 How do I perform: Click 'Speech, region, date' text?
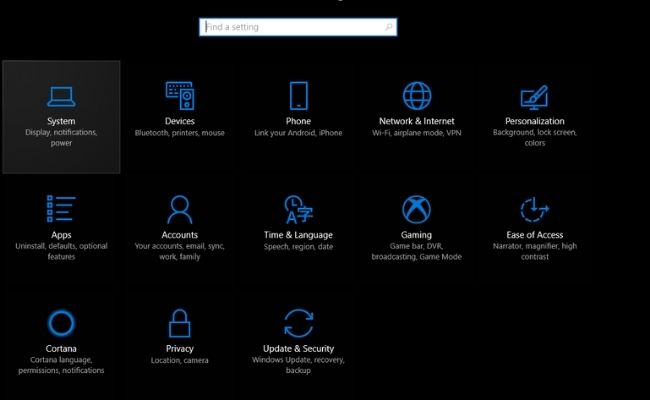click(298, 247)
